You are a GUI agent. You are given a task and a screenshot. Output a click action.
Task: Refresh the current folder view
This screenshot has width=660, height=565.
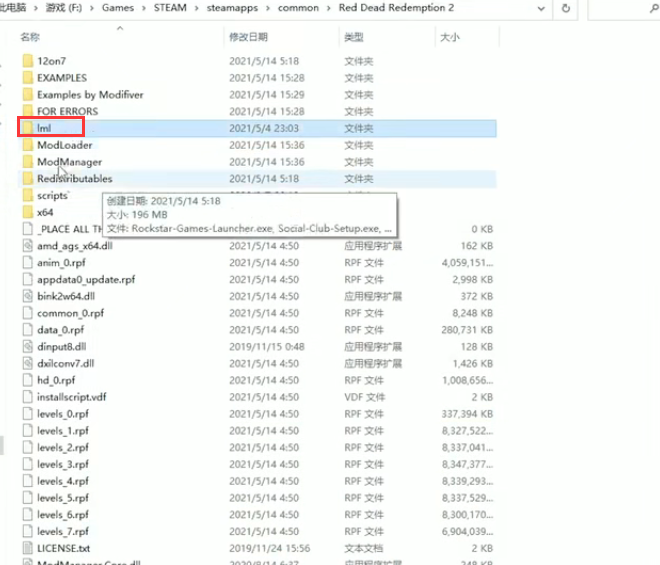click(566, 8)
